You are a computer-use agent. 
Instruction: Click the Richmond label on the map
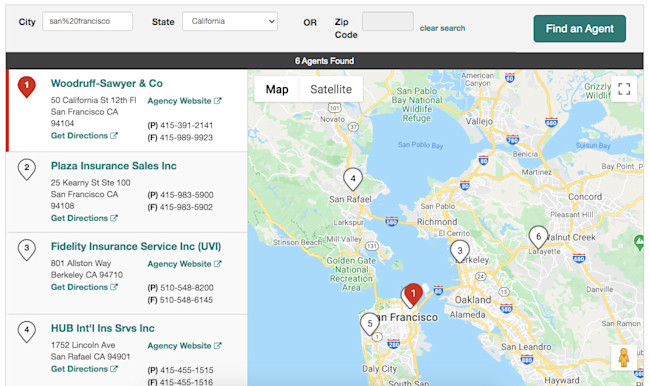(437, 222)
